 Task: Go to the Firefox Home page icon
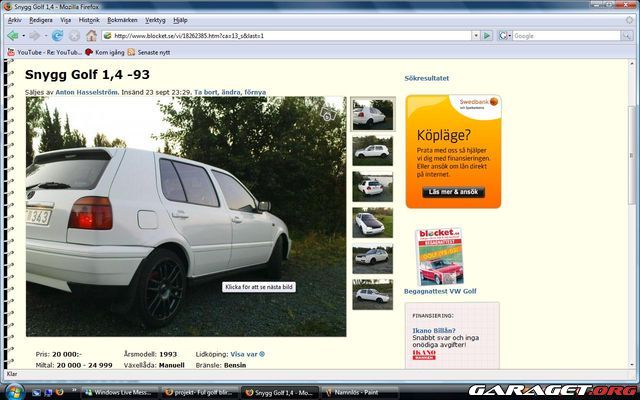coord(91,35)
